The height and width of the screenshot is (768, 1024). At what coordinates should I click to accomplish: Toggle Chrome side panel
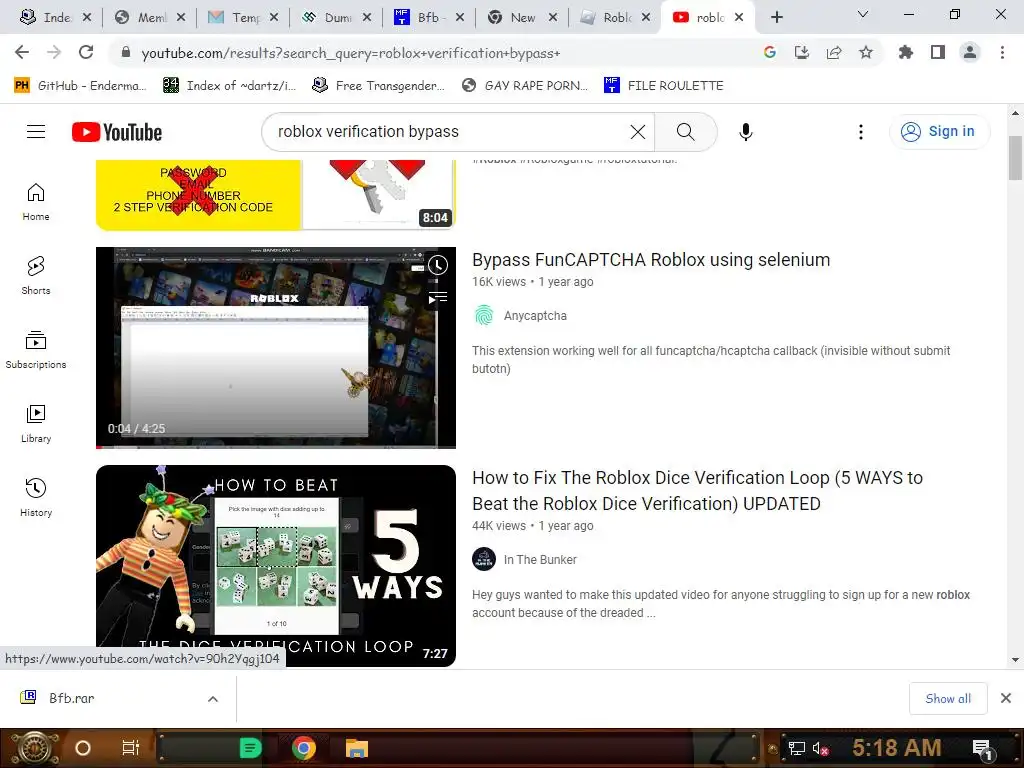(x=938, y=53)
